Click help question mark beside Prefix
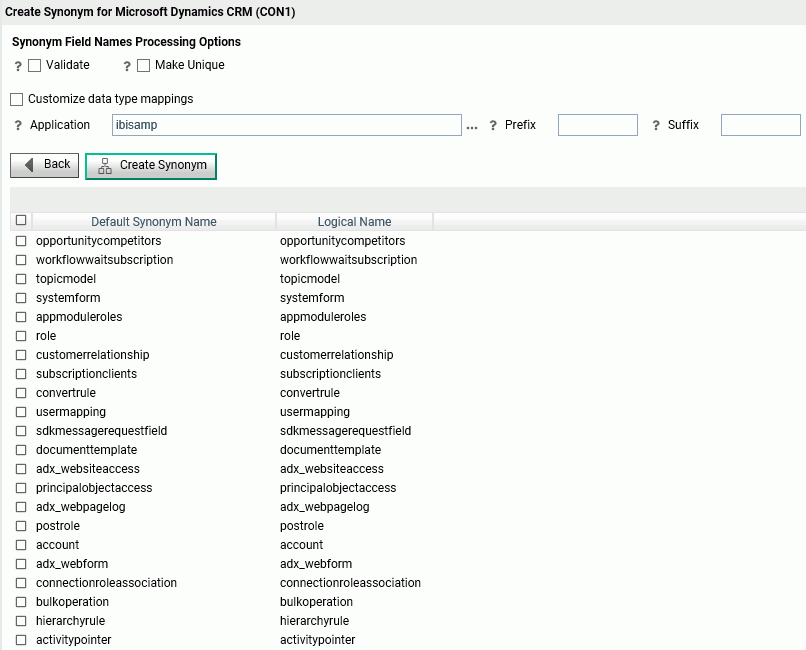This screenshot has width=806, height=650. click(493, 125)
